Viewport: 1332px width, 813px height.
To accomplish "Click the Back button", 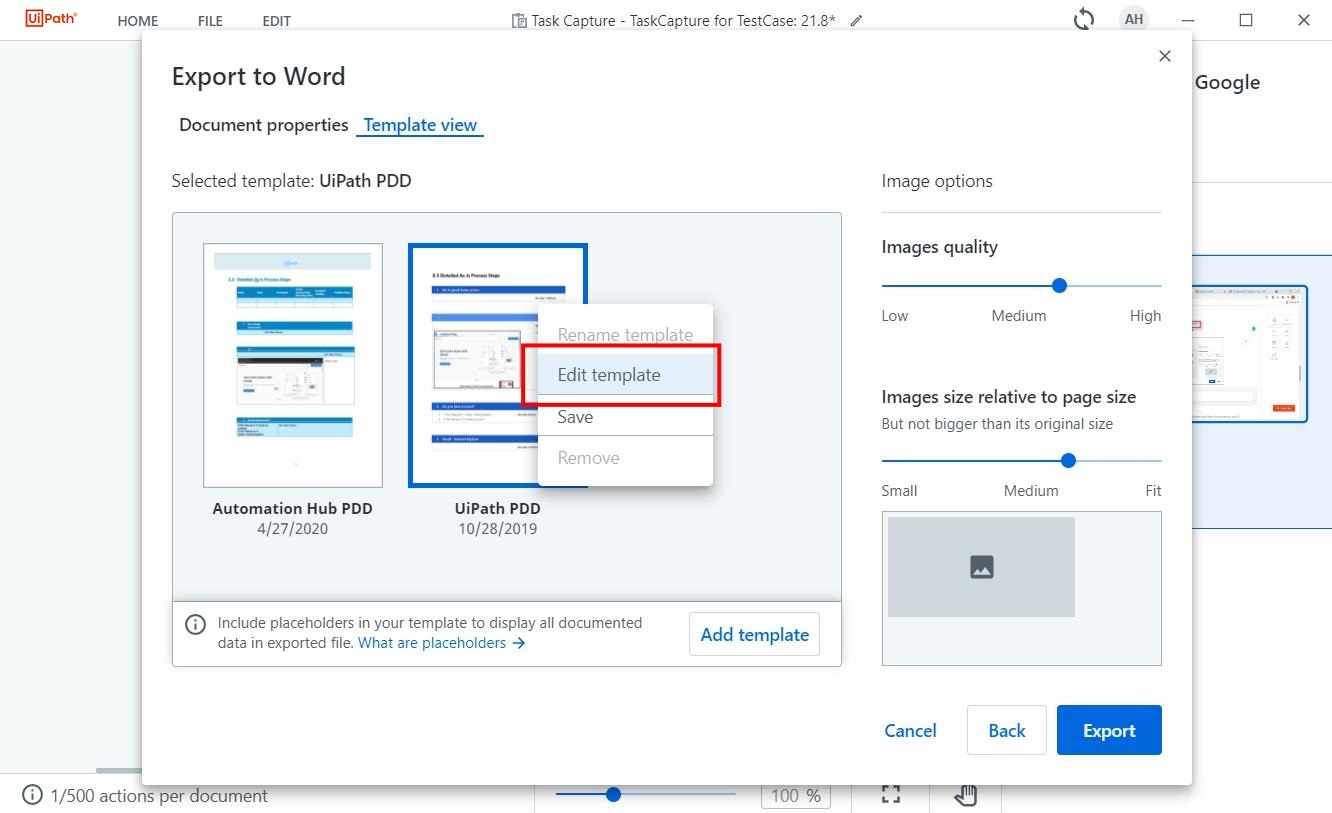I will (1006, 730).
